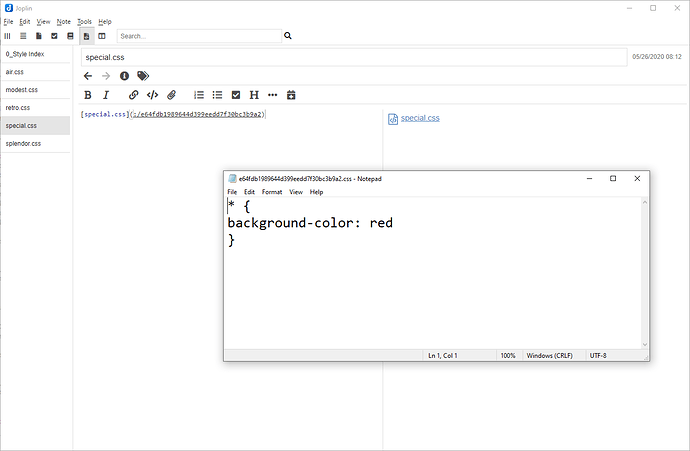Insert a hyperlink using the link icon
This screenshot has width=690, height=451.
click(x=134, y=95)
